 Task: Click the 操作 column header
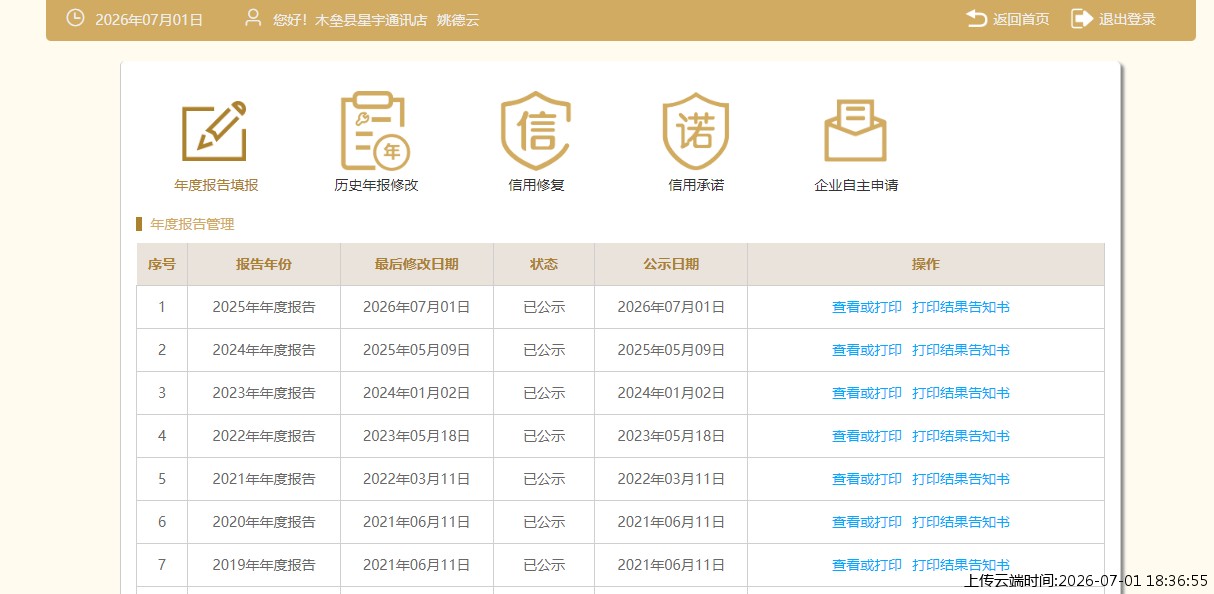[x=926, y=264]
